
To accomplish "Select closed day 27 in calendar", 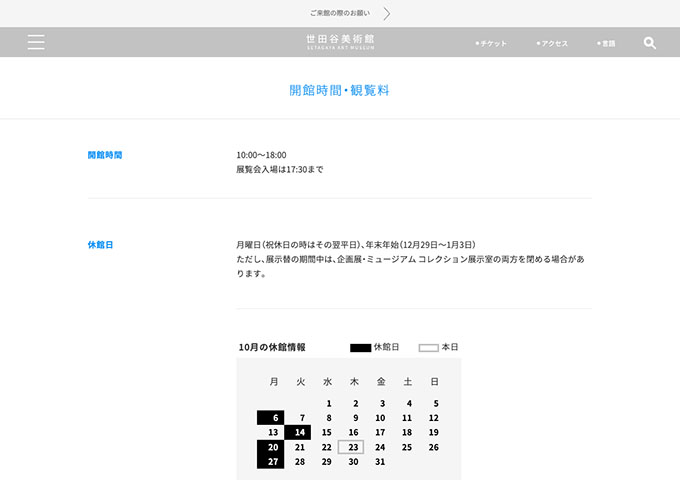I will pyautogui.click(x=271, y=461).
